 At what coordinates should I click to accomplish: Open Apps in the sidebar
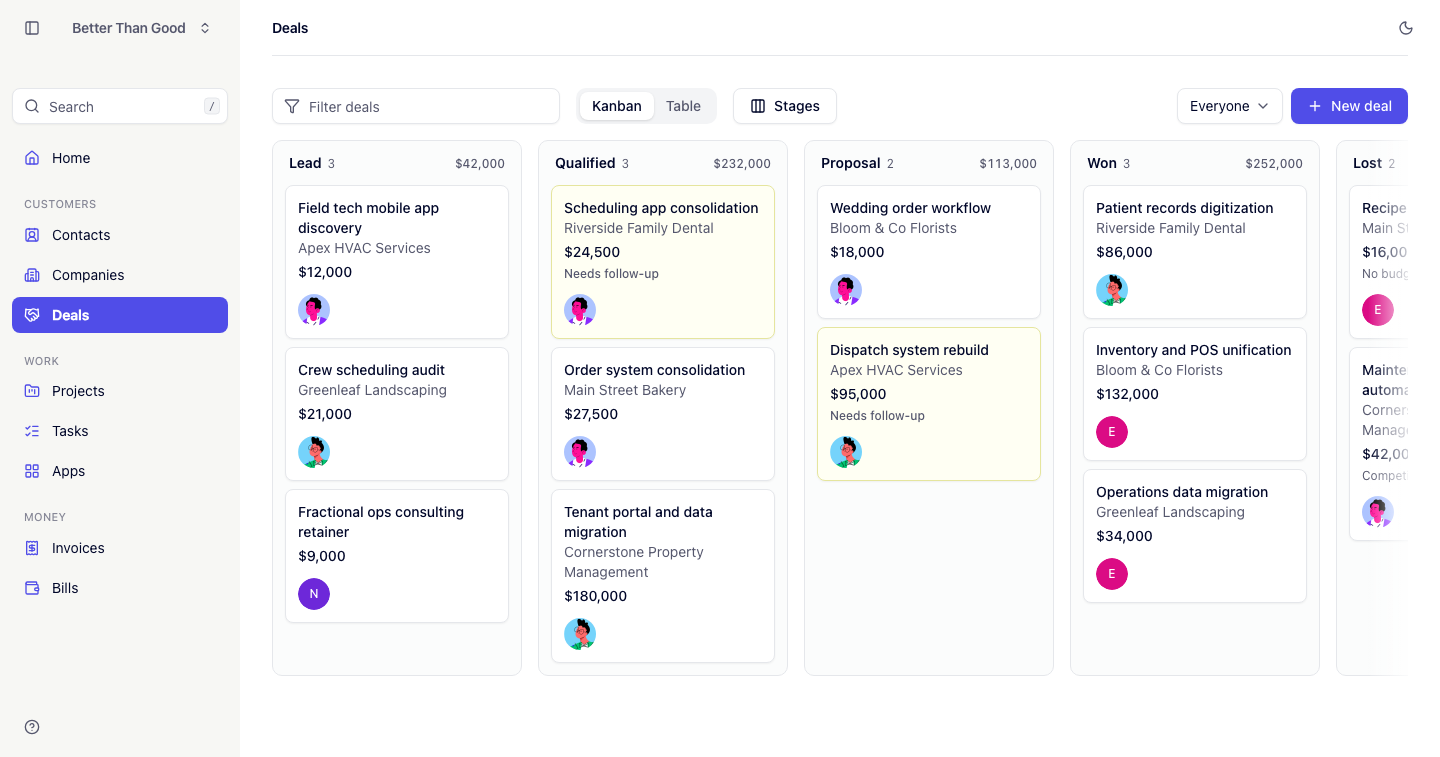tap(120, 471)
